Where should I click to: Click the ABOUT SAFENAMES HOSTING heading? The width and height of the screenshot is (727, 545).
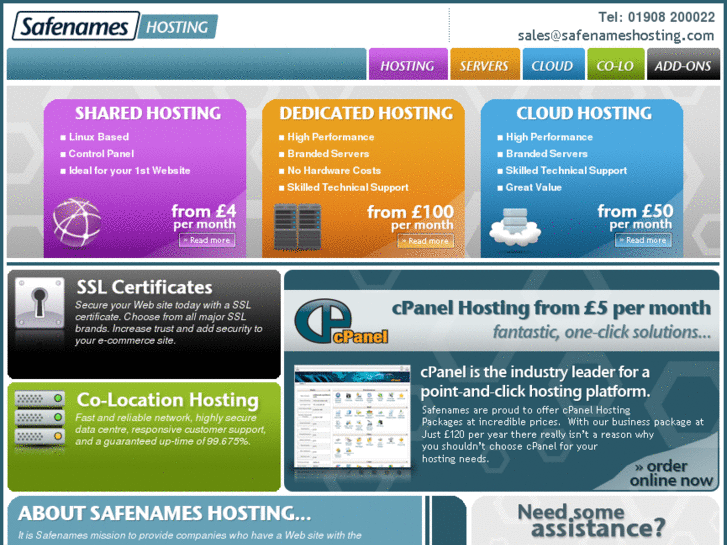(x=164, y=513)
